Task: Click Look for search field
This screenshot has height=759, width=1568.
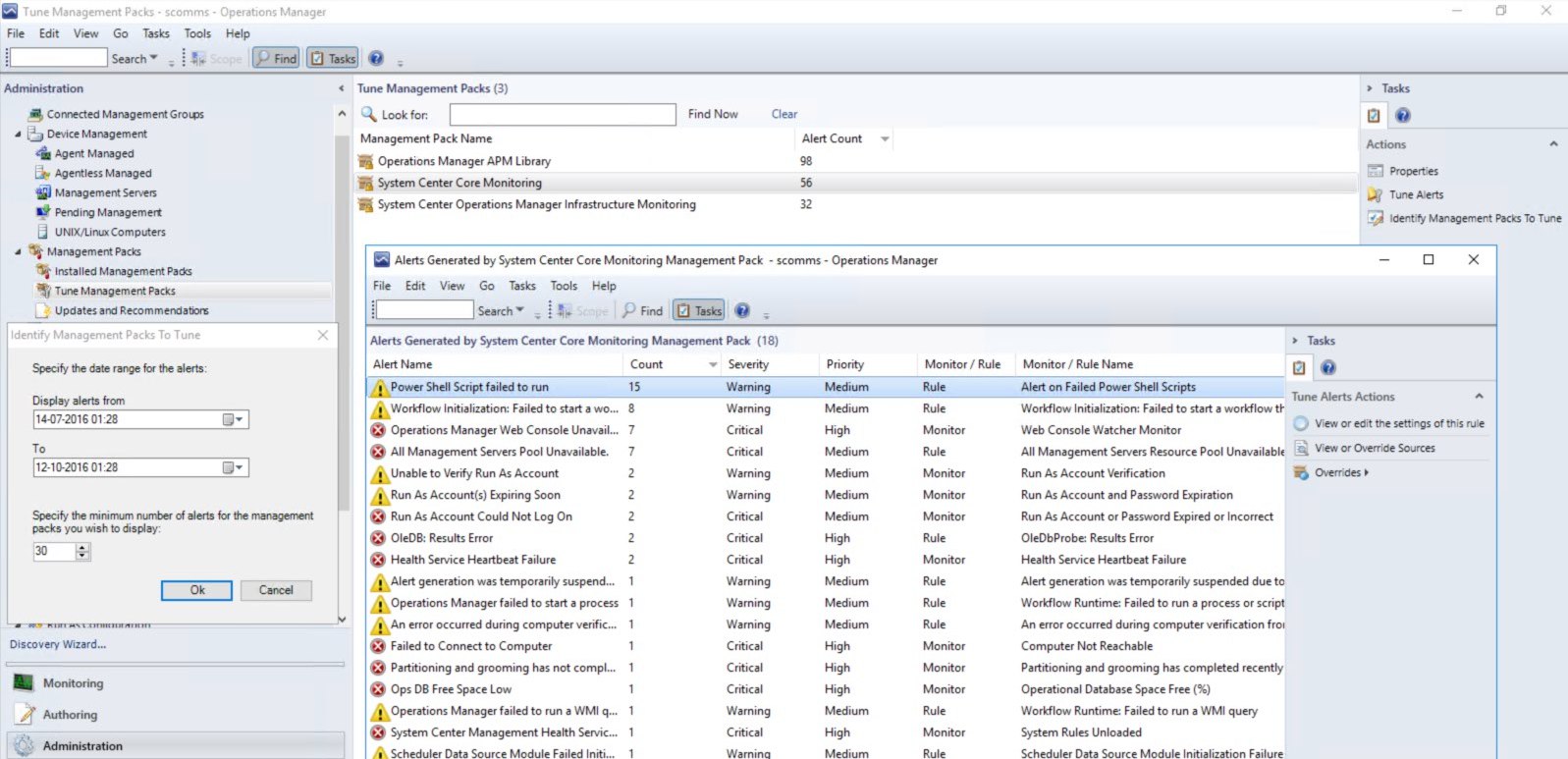Action: 563,114
